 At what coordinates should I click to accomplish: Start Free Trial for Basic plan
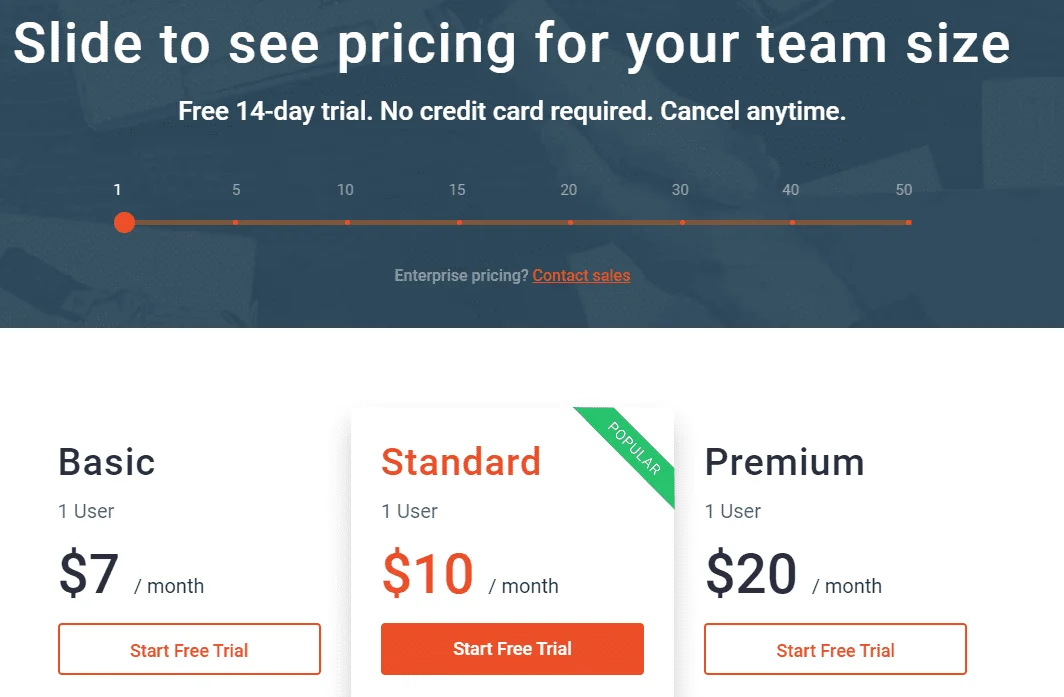pos(189,650)
